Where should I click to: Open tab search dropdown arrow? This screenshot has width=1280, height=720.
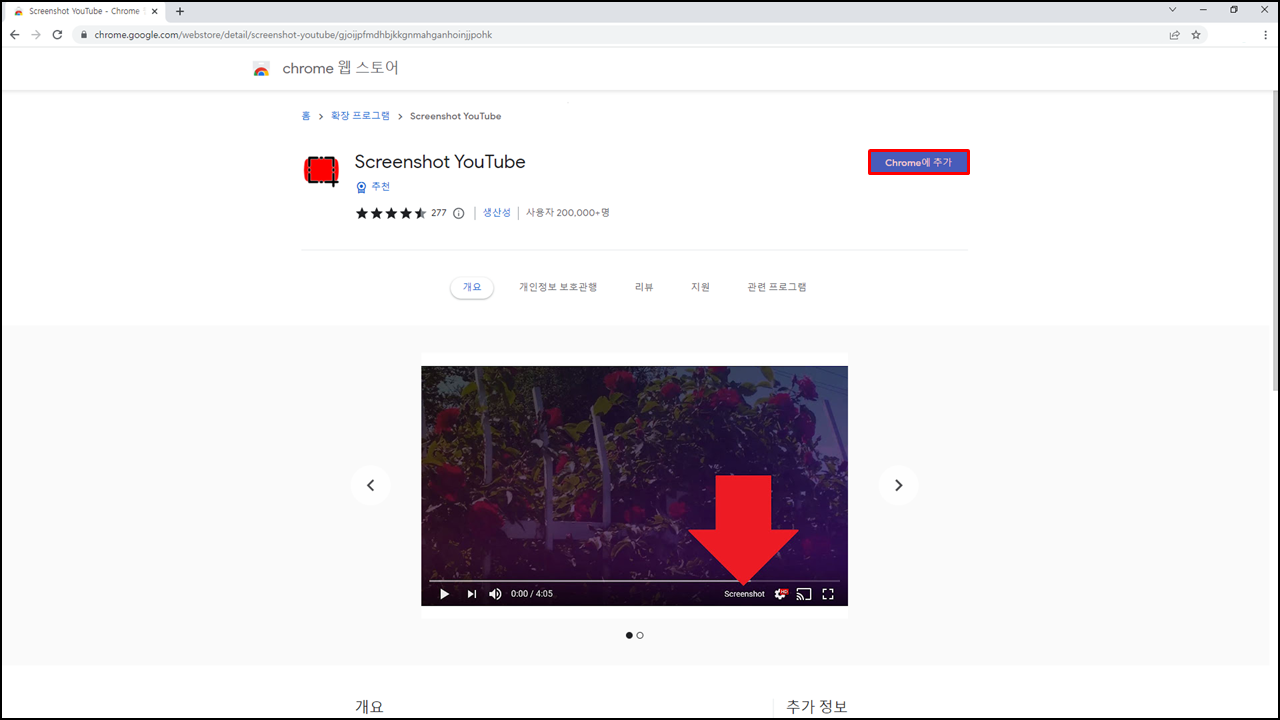[x=1173, y=9]
